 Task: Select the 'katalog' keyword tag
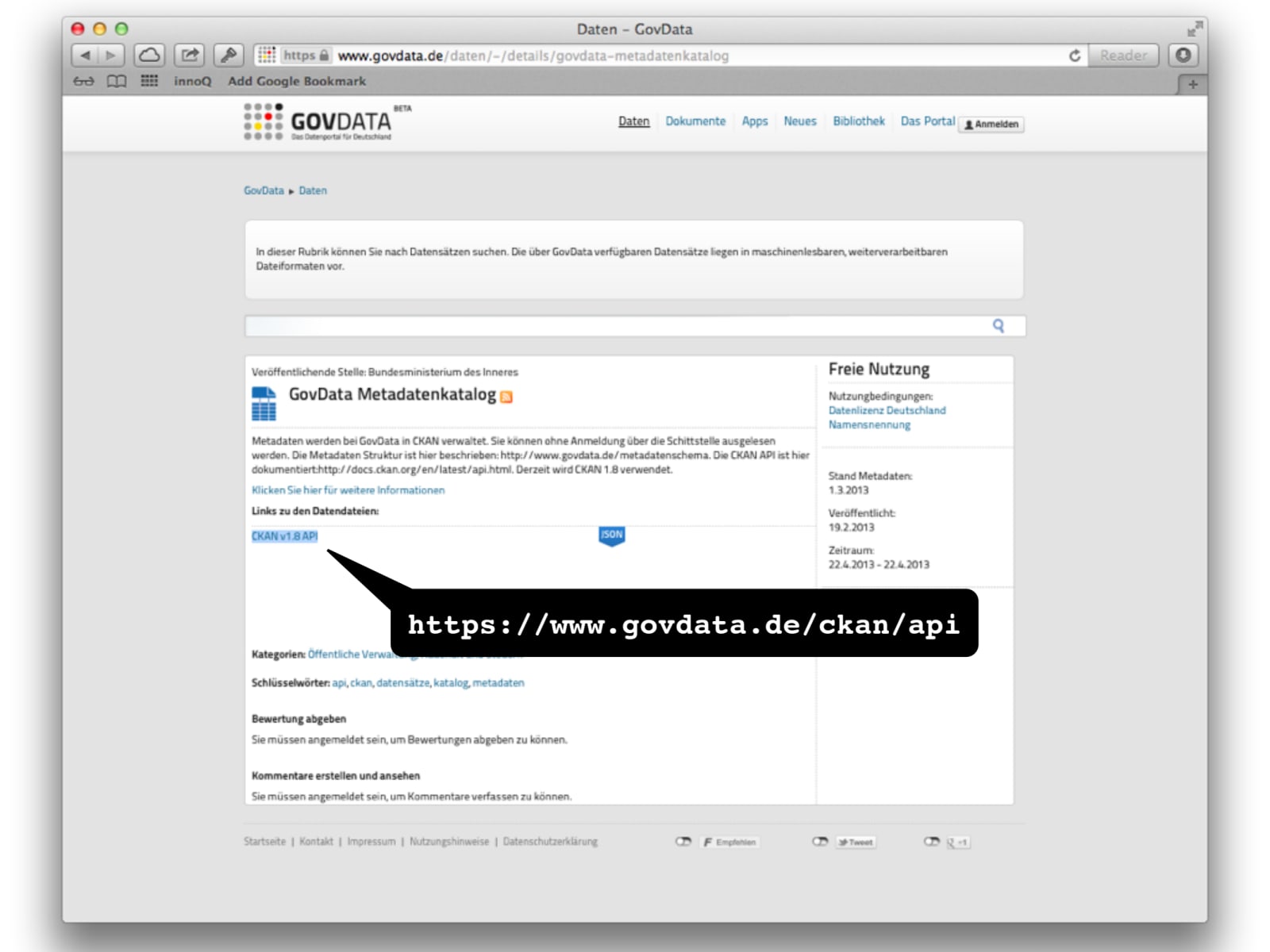451,683
